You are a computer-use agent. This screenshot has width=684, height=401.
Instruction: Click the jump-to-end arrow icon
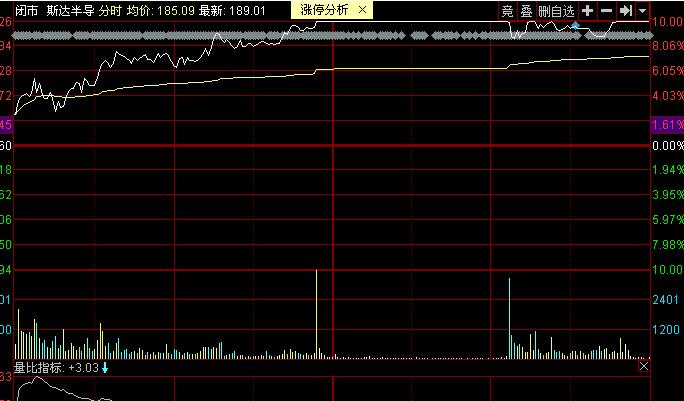[626, 11]
